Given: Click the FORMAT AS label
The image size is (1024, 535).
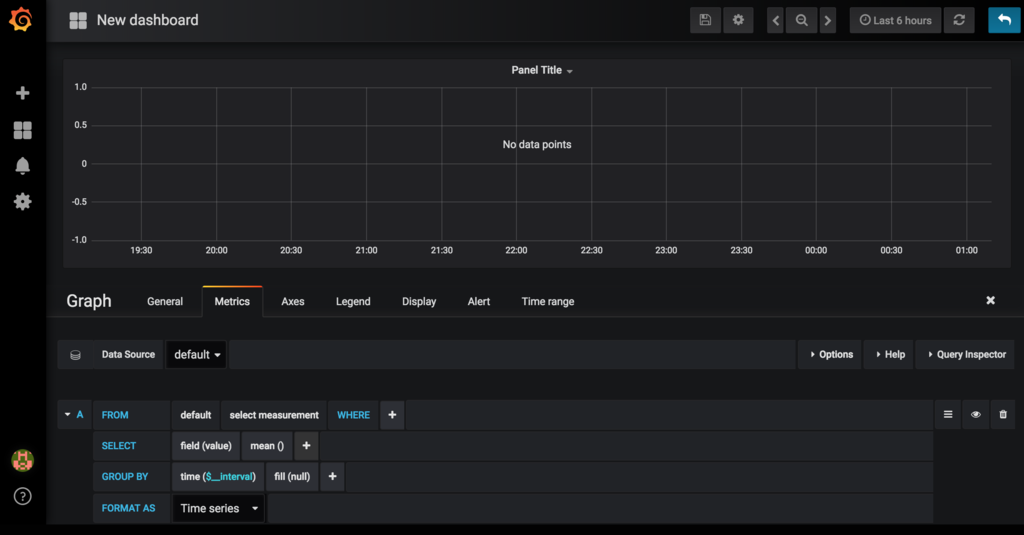Looking at the screenshot, I should (x=129, y=508).
